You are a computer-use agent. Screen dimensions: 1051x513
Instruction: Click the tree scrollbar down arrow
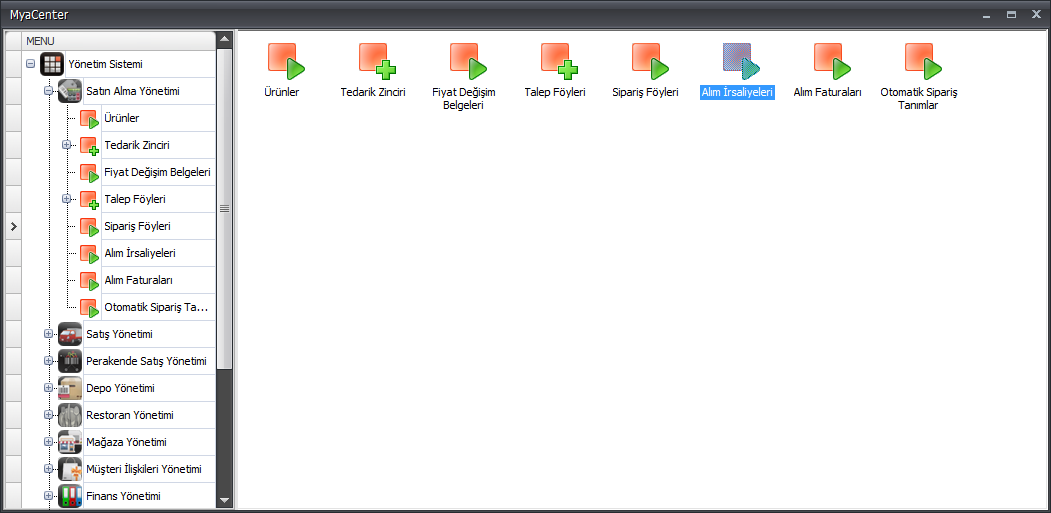[x=224, y=500]
